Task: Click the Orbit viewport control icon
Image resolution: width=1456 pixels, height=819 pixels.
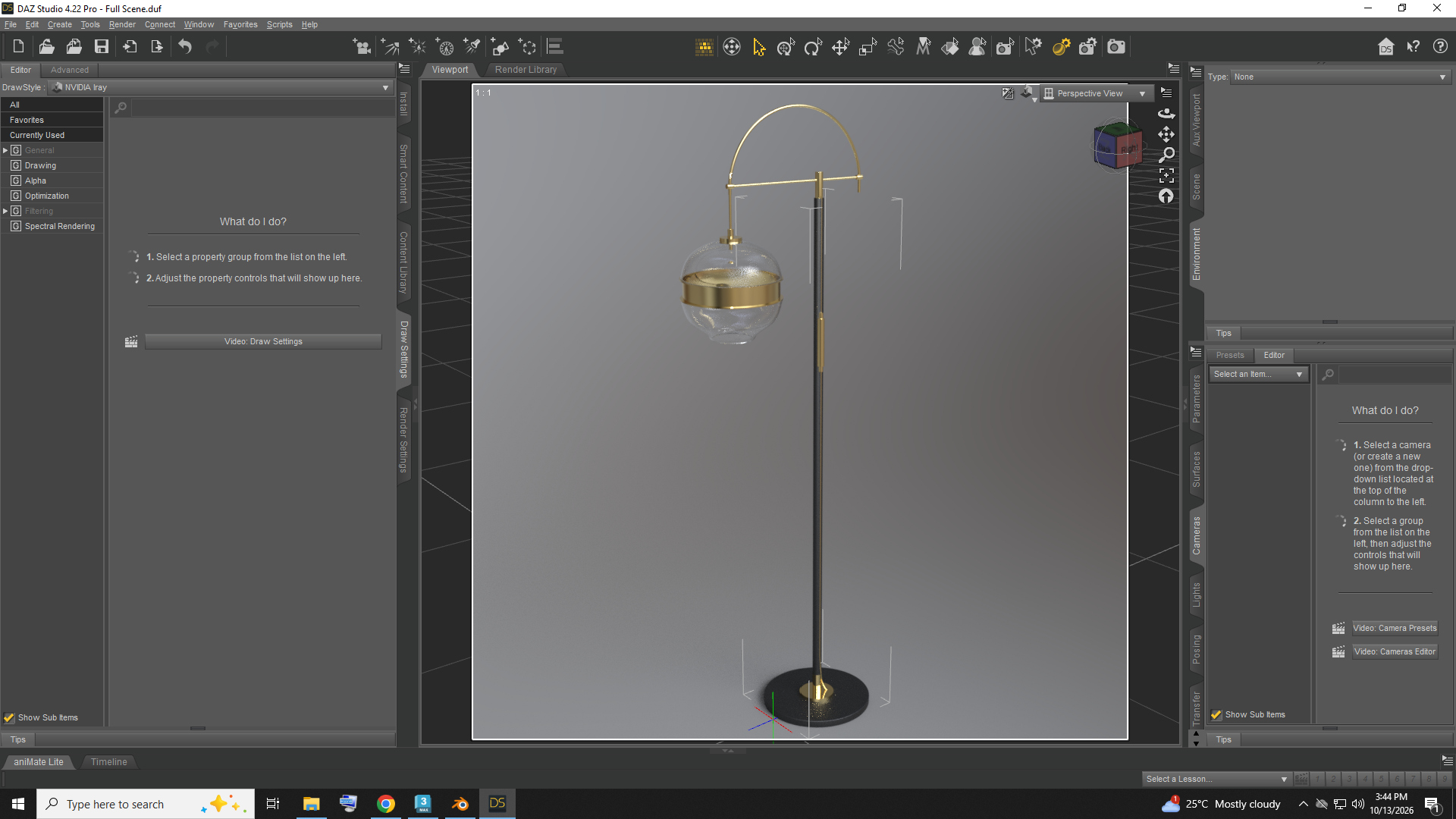Action: click(1166, 114)
